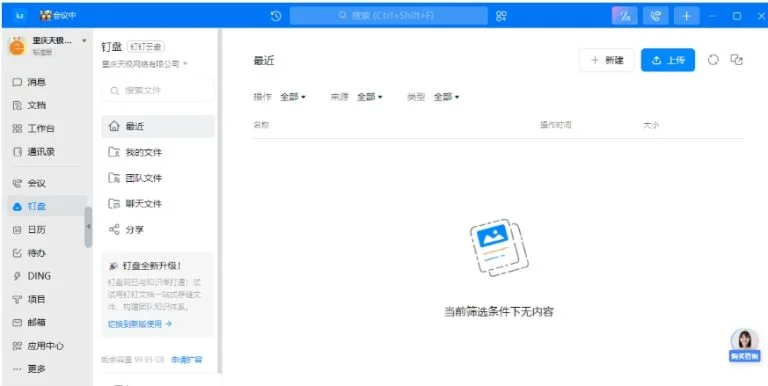Click the 搜索文件 search field
This screenshot has height=386, width=768.
click(x=158, y=91)
